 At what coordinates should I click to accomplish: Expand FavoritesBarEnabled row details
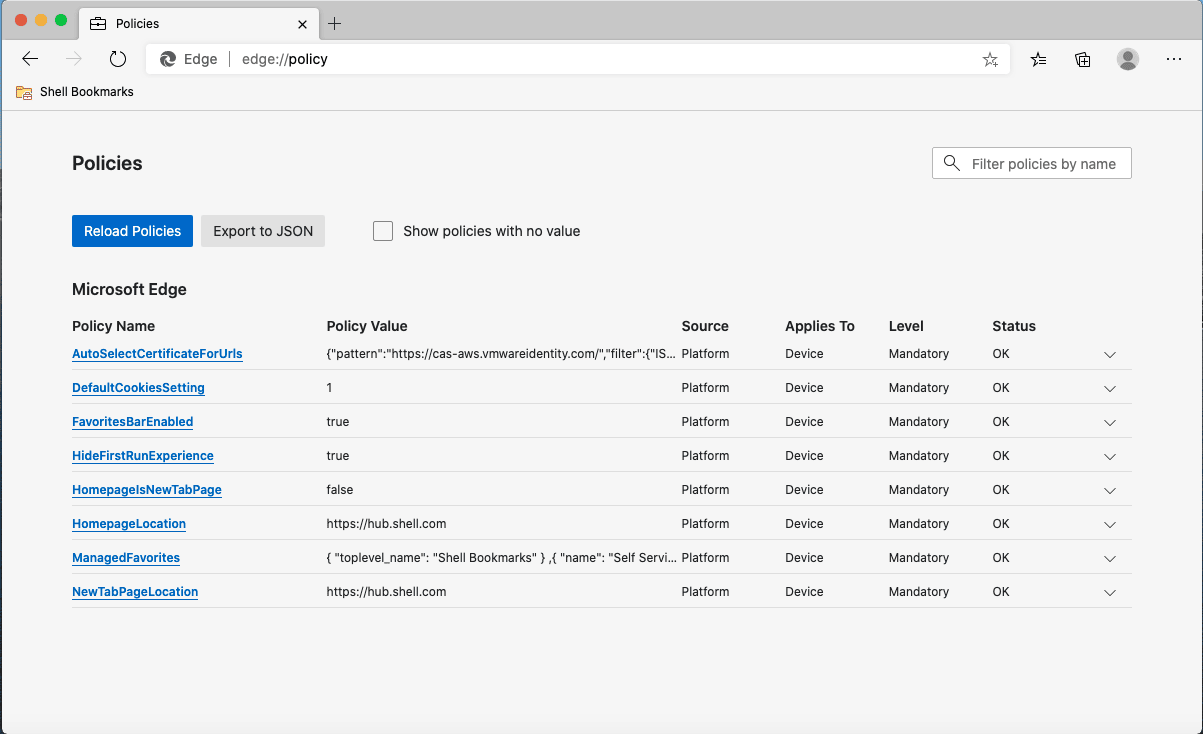pyautogui.click(x=1109, y=423)
